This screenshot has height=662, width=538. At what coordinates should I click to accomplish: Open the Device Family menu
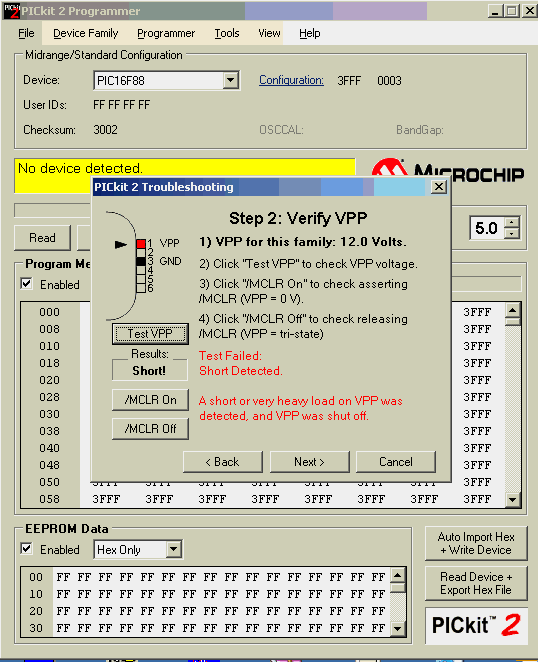point(86,33)
